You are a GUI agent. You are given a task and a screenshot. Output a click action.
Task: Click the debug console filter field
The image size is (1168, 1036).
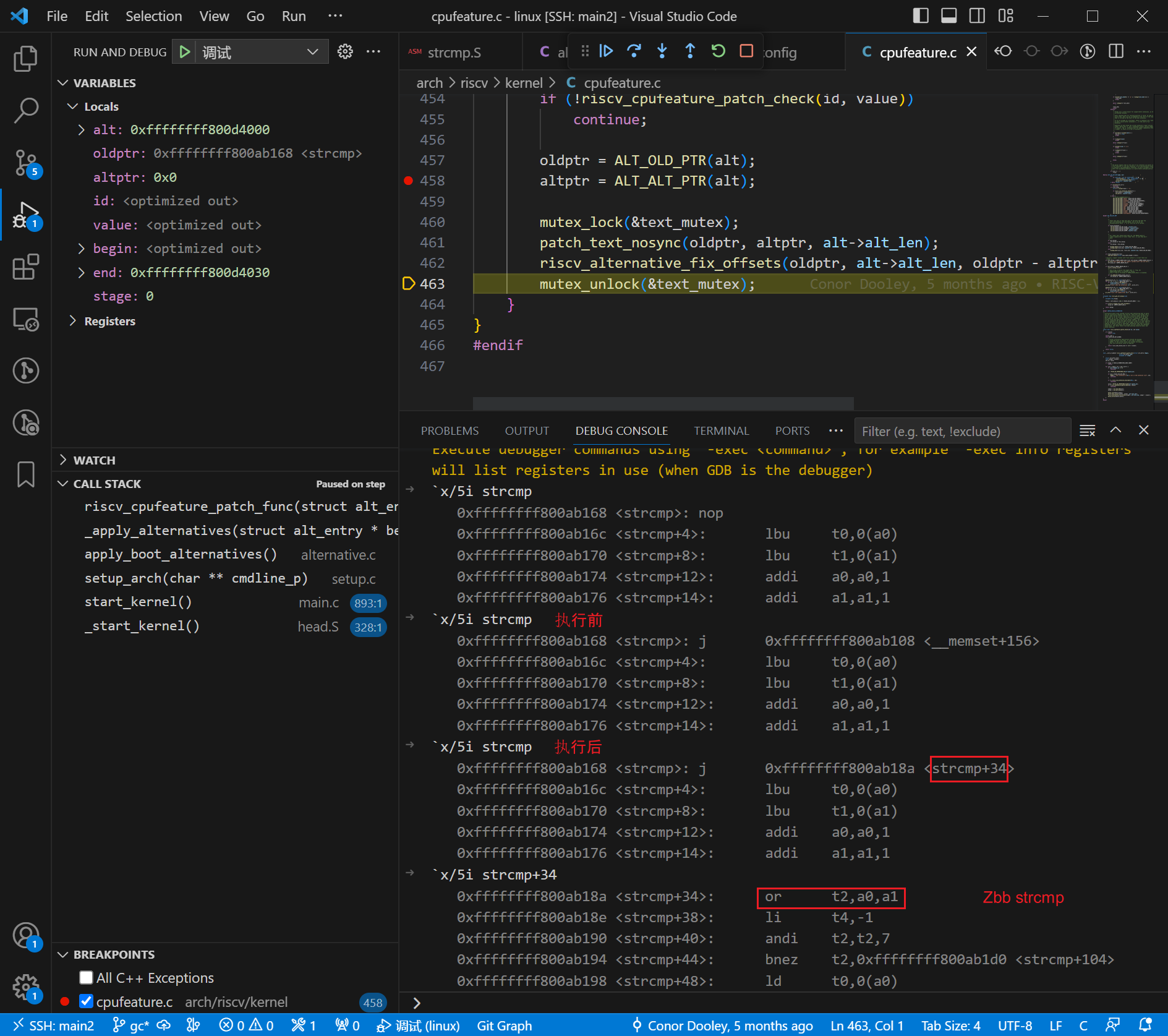(x=961, y=431)
